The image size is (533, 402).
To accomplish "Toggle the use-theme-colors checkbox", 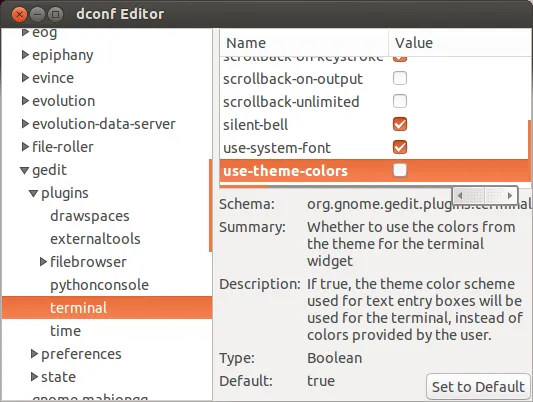I will coord(400,170).
